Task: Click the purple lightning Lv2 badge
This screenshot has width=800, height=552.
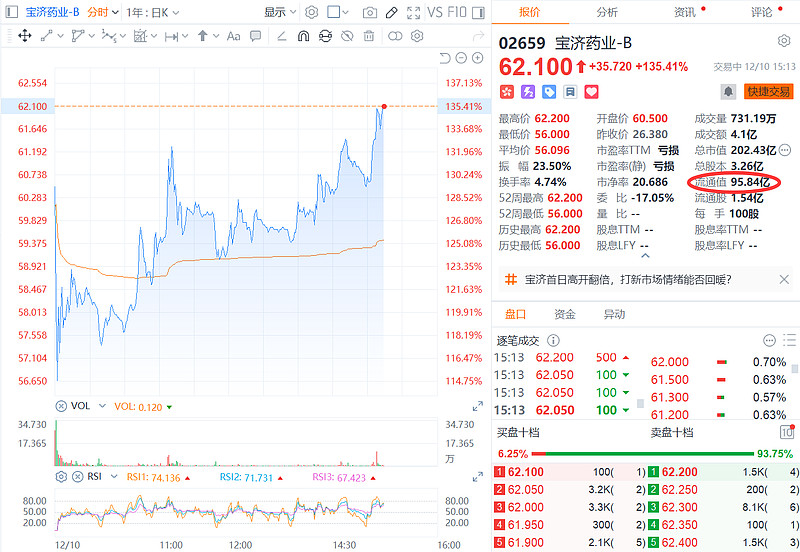Action: pos(528,92)
